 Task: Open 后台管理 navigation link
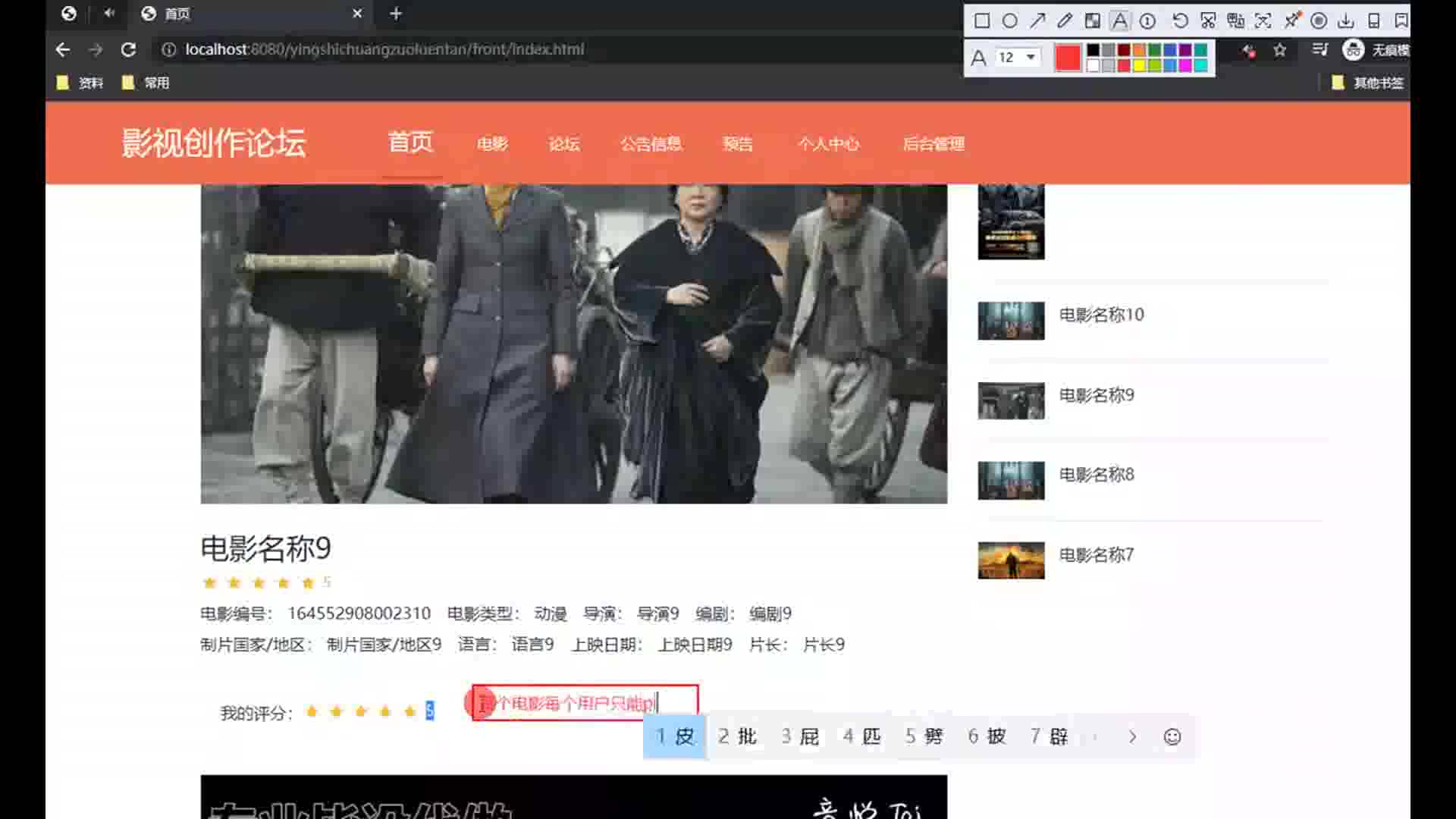click(x=934, y=144)
